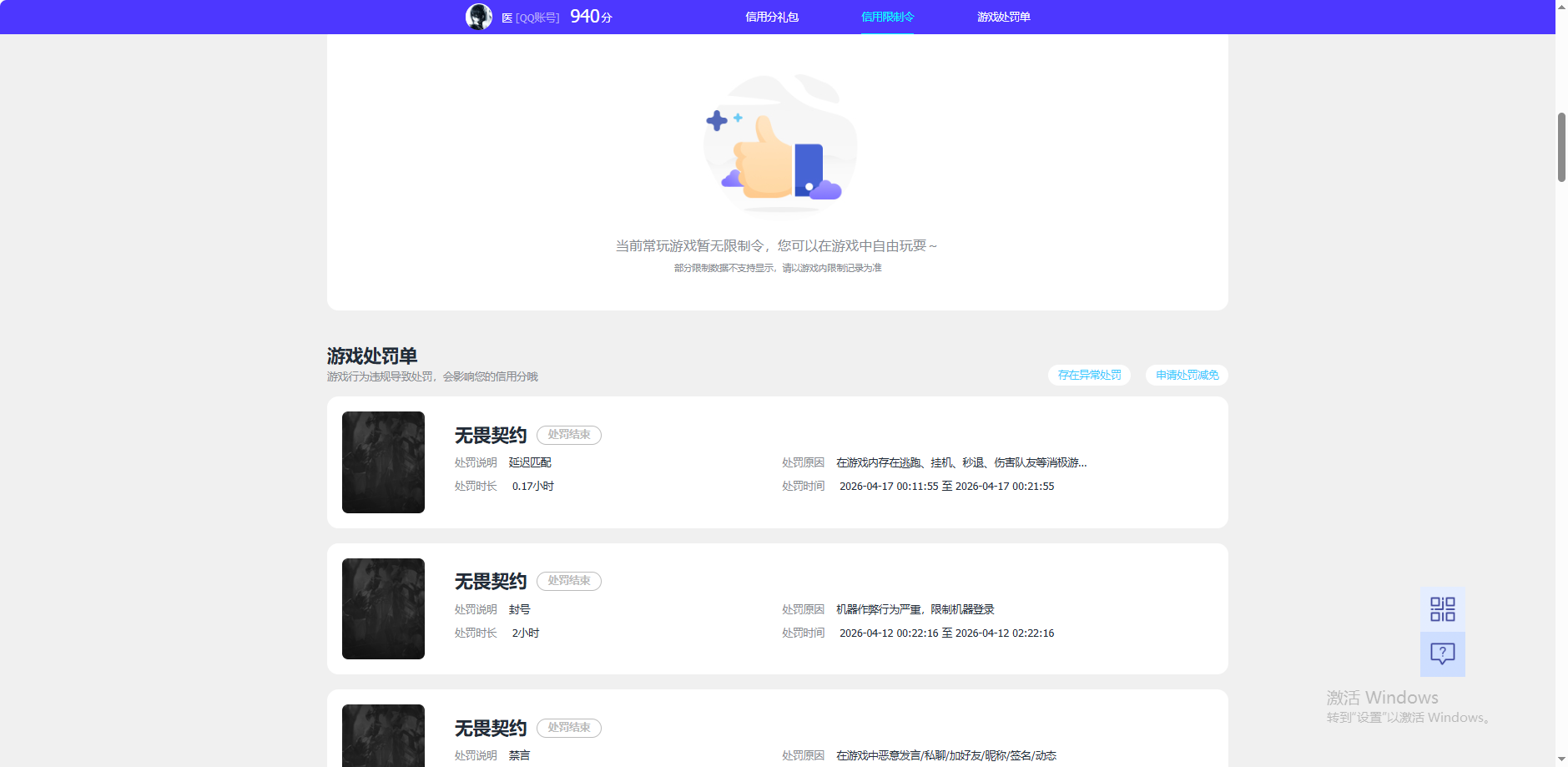Click time range starting 2026-04-12 00:22:16
This screenshot has width=1568, height=767.
coord(946,633)
